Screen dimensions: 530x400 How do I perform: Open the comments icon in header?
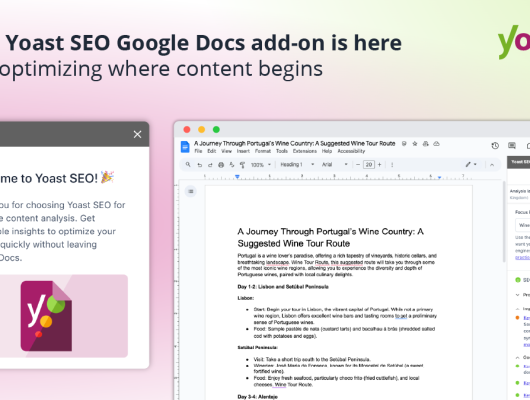click(512, 146)
